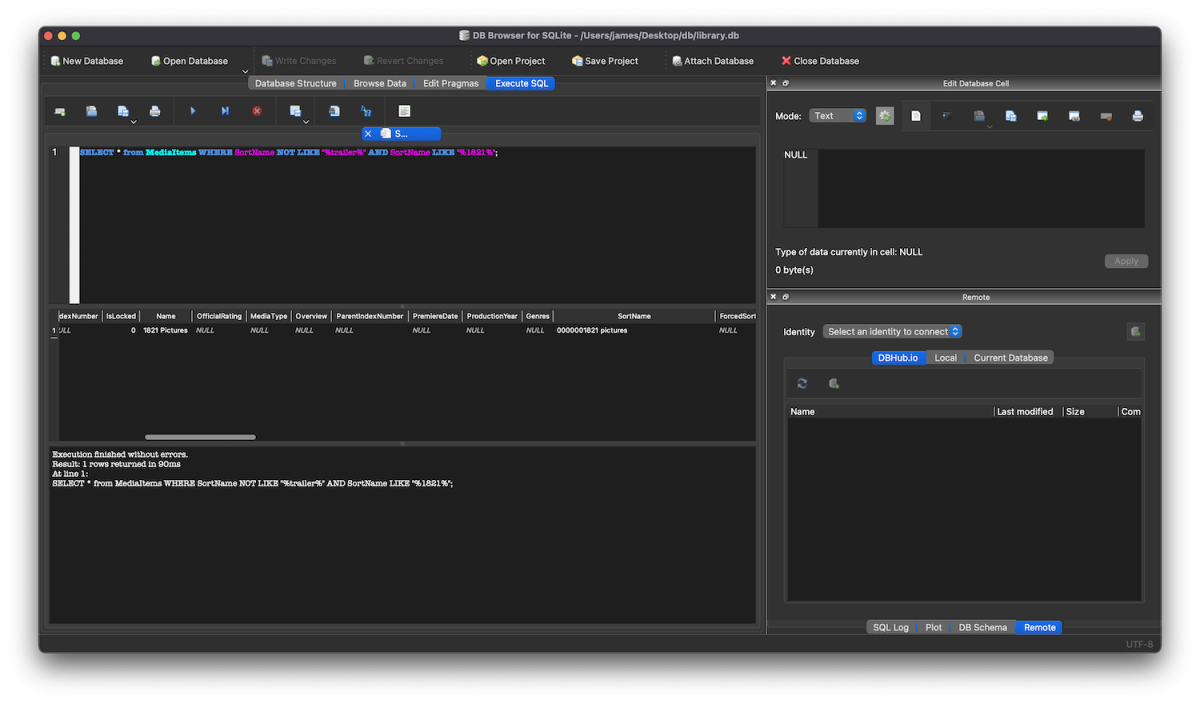Expand the Save SQL file dropdown arrow
Screen dimensions: 1200x704
[134, 122]
